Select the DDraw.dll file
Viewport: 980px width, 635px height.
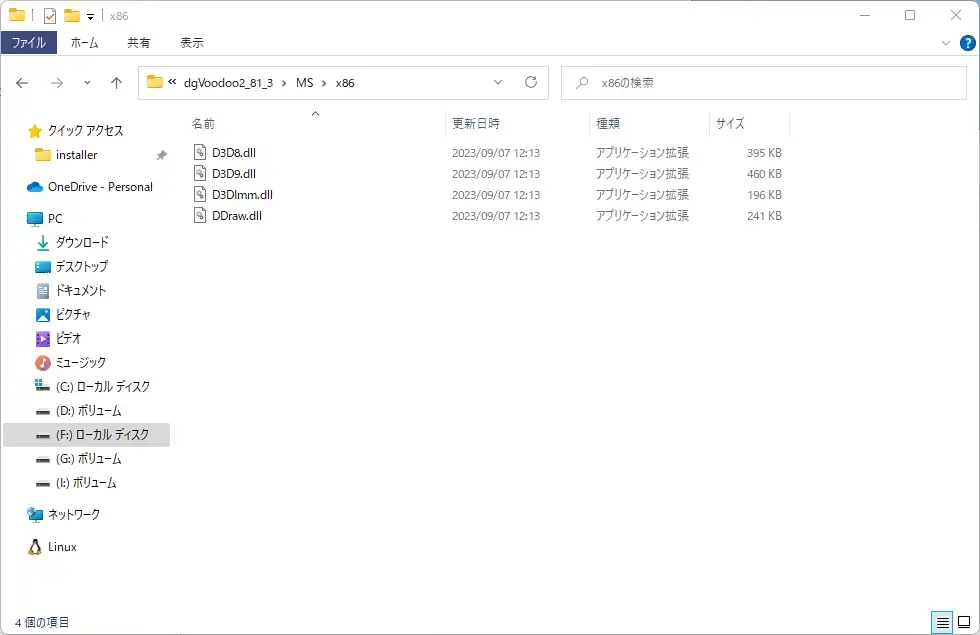coord(237,215)
